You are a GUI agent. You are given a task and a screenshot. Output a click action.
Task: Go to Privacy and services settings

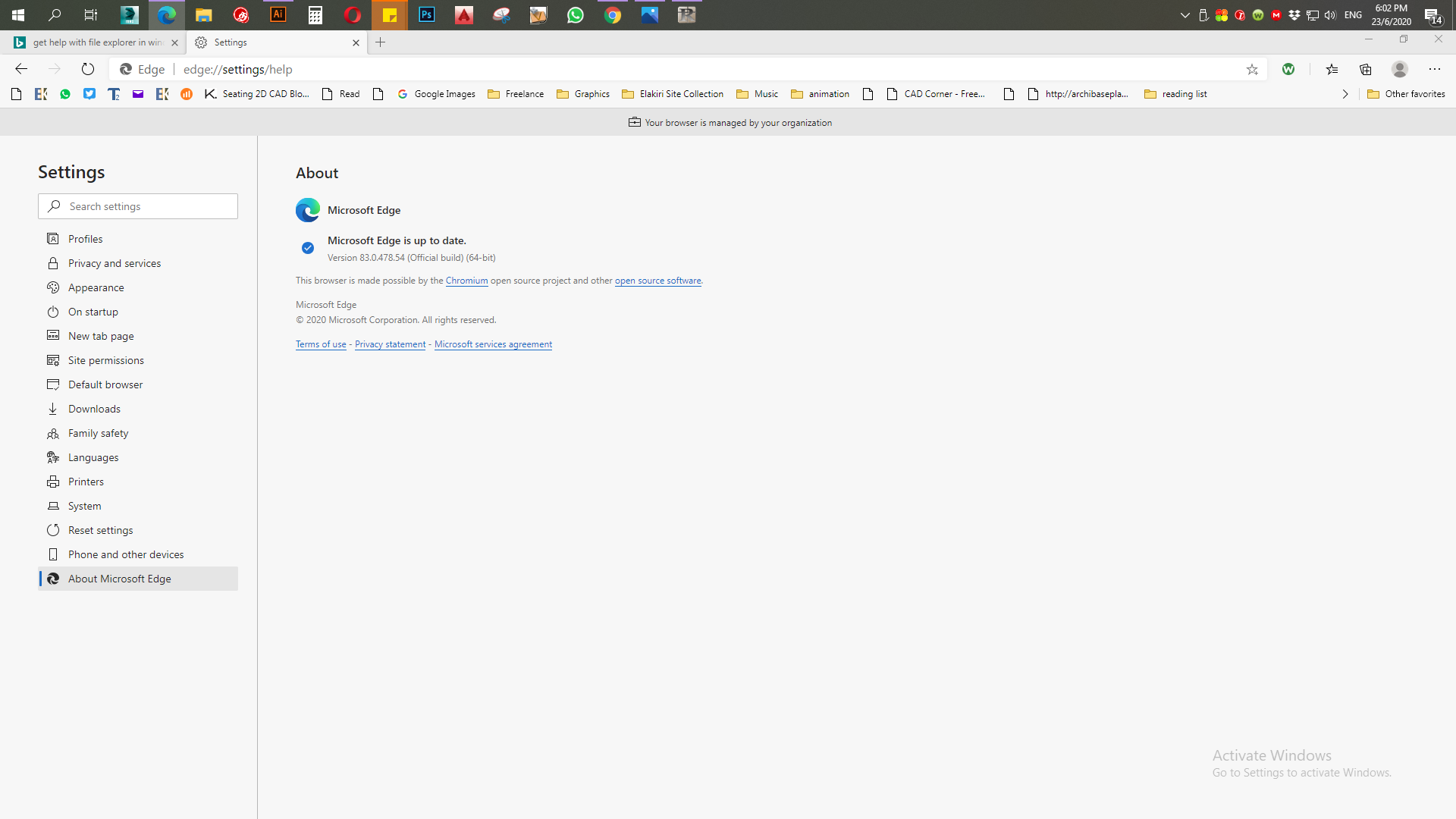click(x=138, y=263)
